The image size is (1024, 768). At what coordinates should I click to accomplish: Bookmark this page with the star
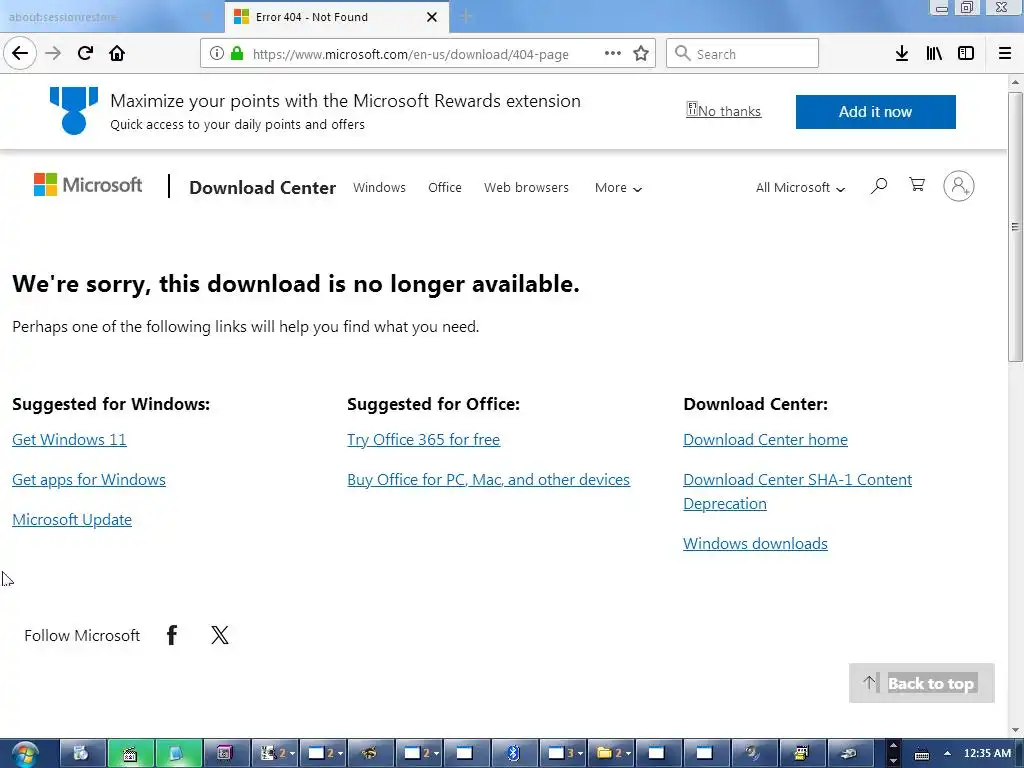(641, 54)
